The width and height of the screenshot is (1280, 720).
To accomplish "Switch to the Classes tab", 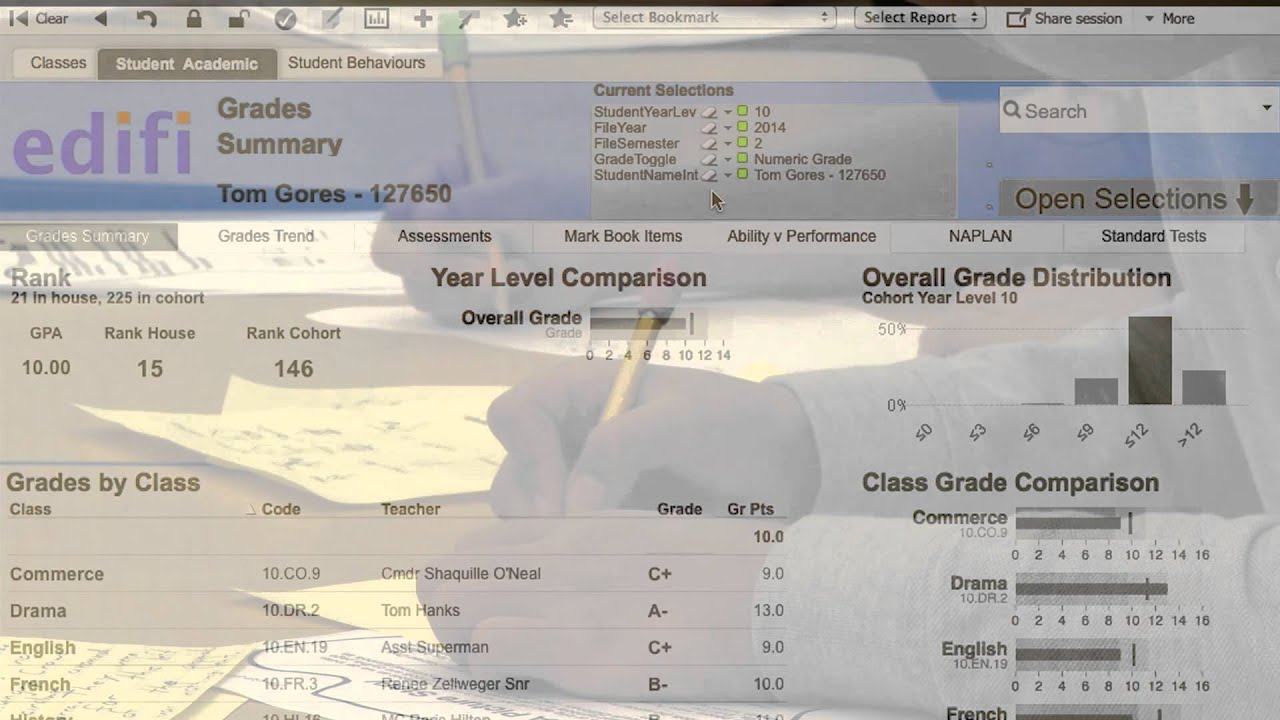I will point(58,63).
